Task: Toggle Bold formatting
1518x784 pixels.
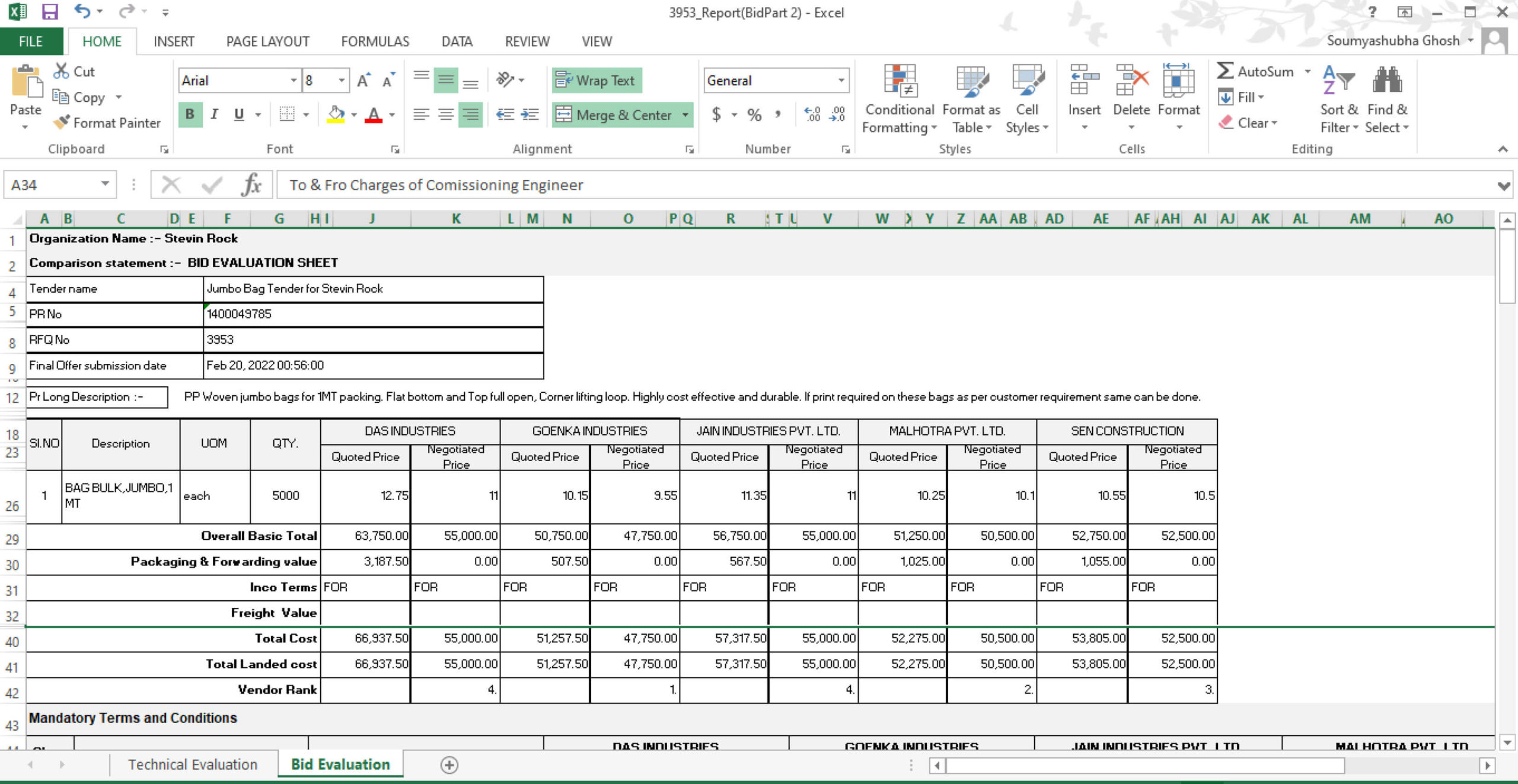Action: (x=190, y=114)
